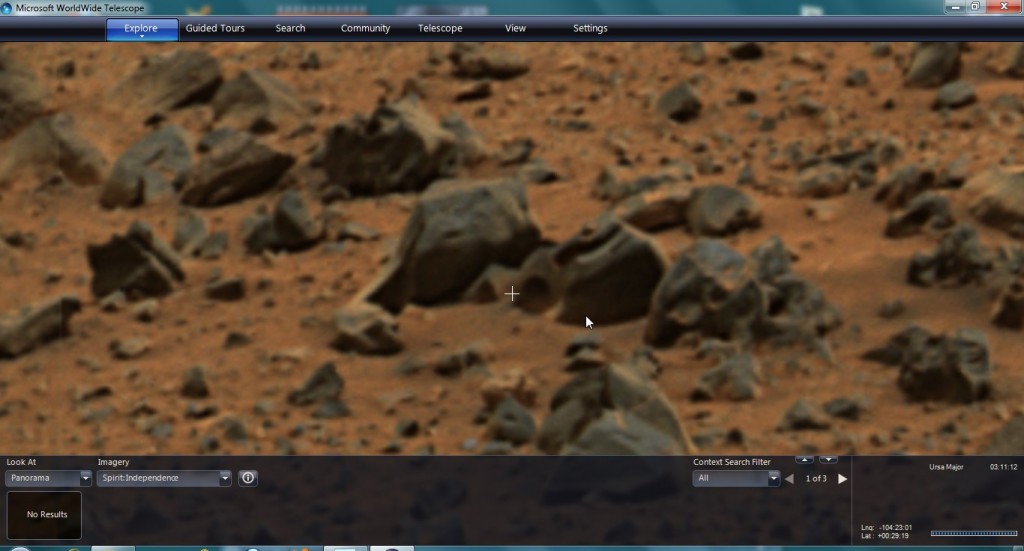The height and width of the screenshot is (551, 1024).
Task: Switch to the Search tab
Action: pos(290,28)
